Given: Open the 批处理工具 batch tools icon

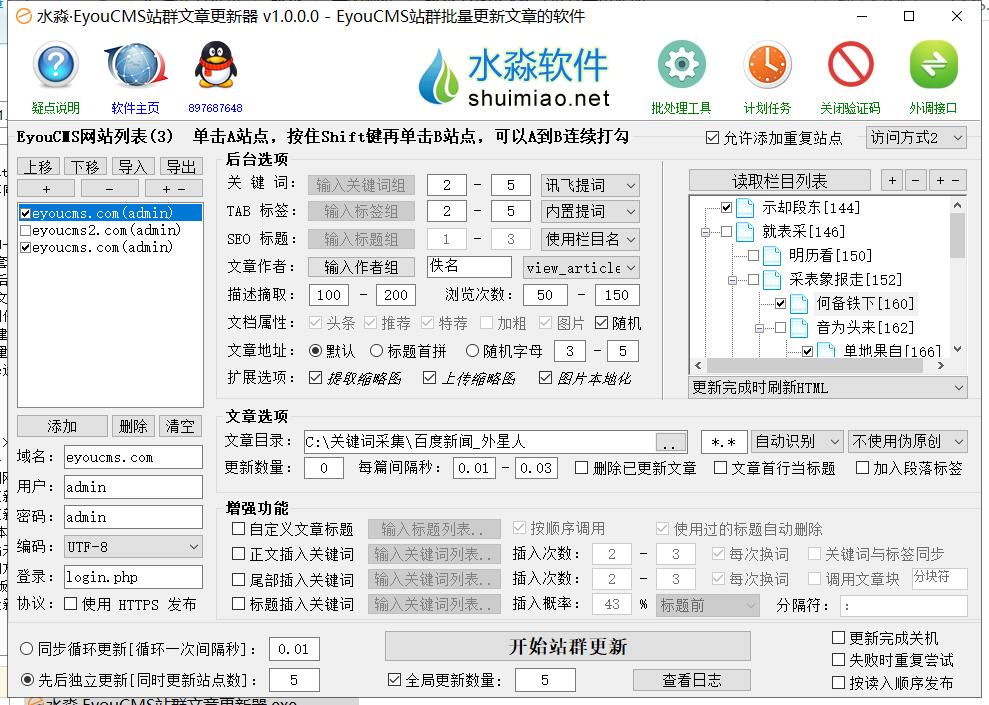Looking at the screenshot, I should (x=680, y=62).
